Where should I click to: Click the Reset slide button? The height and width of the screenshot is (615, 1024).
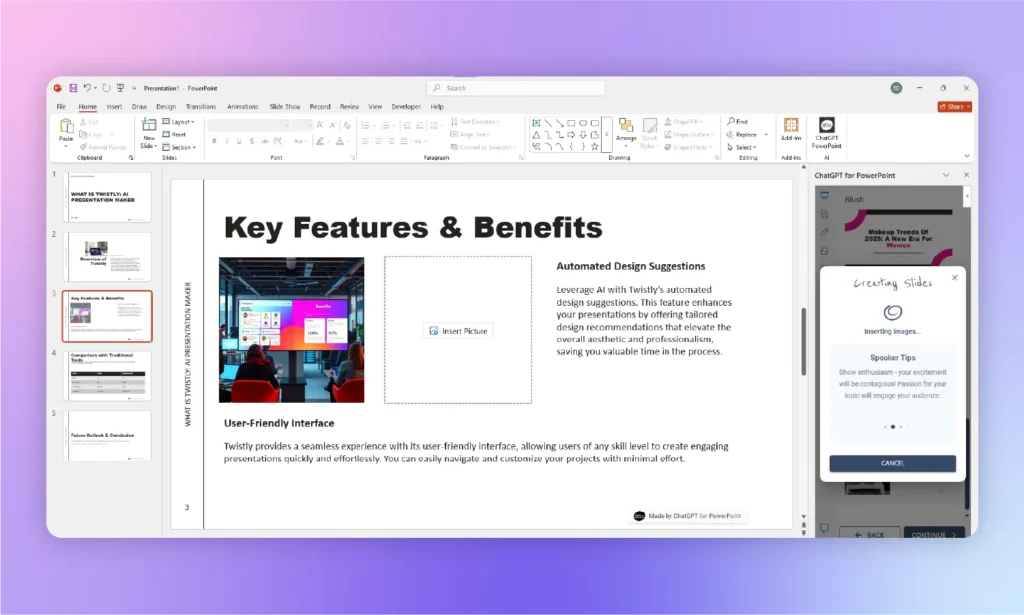coord(174,134)
